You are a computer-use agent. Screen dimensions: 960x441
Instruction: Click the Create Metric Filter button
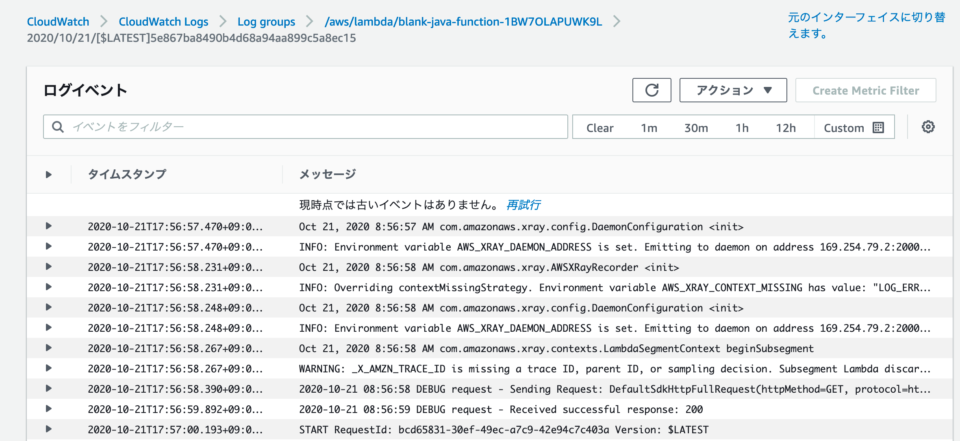pyautogui.click(x=866, y=91)
